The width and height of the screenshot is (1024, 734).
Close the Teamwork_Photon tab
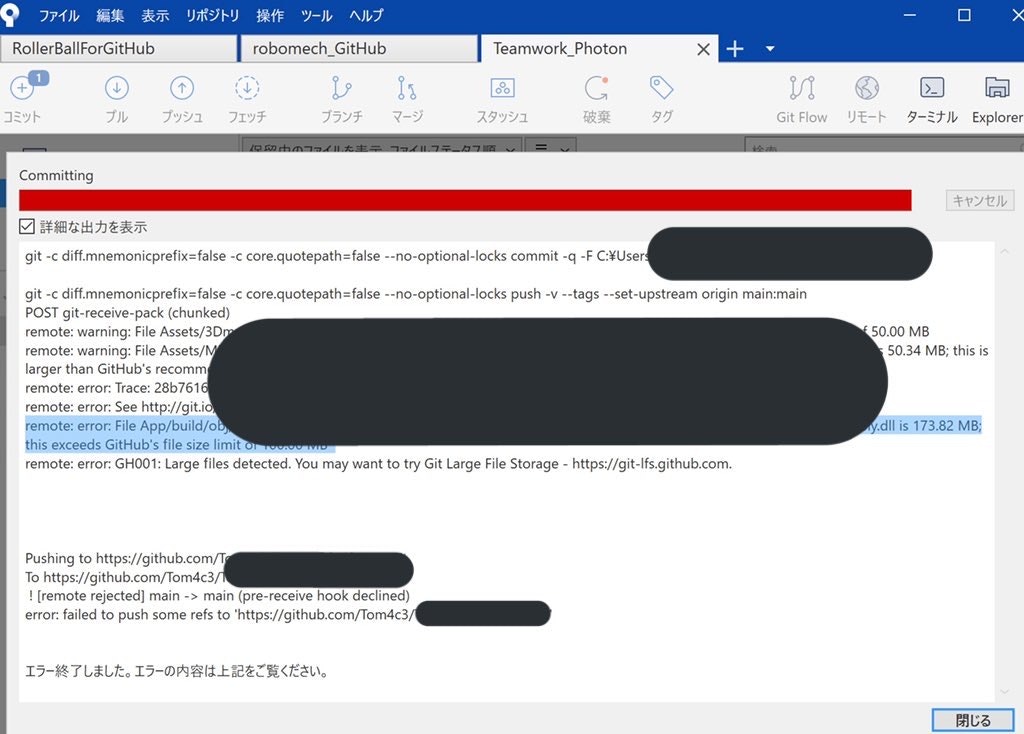pyautogui.click(x=703, y=50)
